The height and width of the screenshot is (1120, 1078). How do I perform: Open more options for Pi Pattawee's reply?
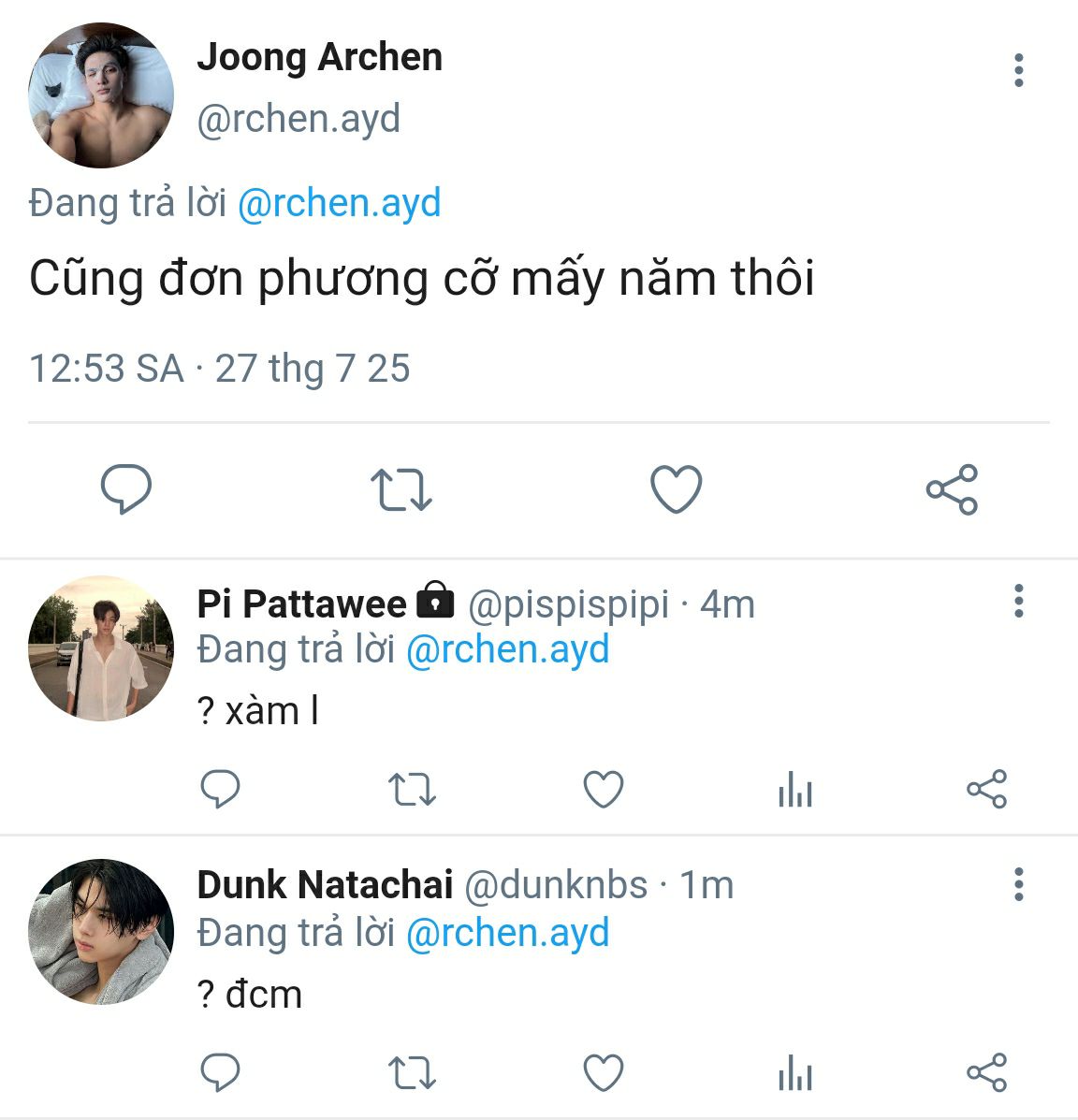(1018, 601)
